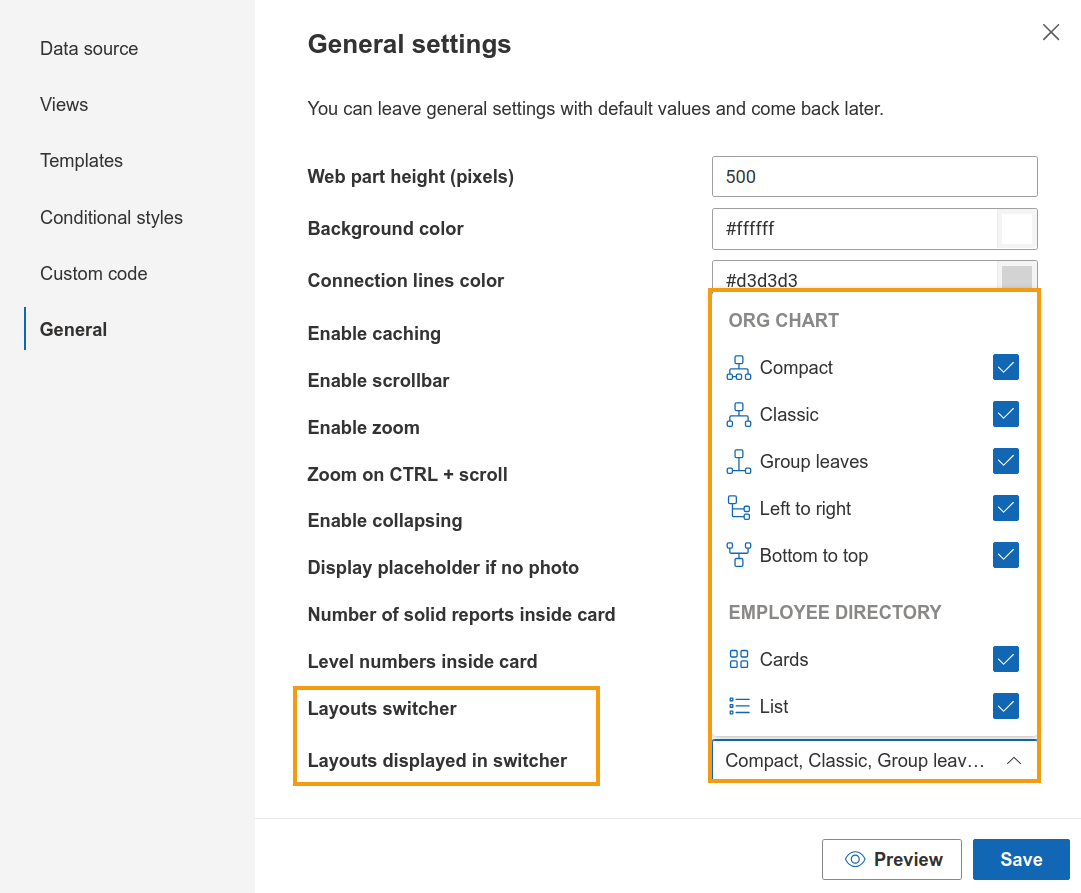Click the Zoom on CTRL + scroll label

407,474
